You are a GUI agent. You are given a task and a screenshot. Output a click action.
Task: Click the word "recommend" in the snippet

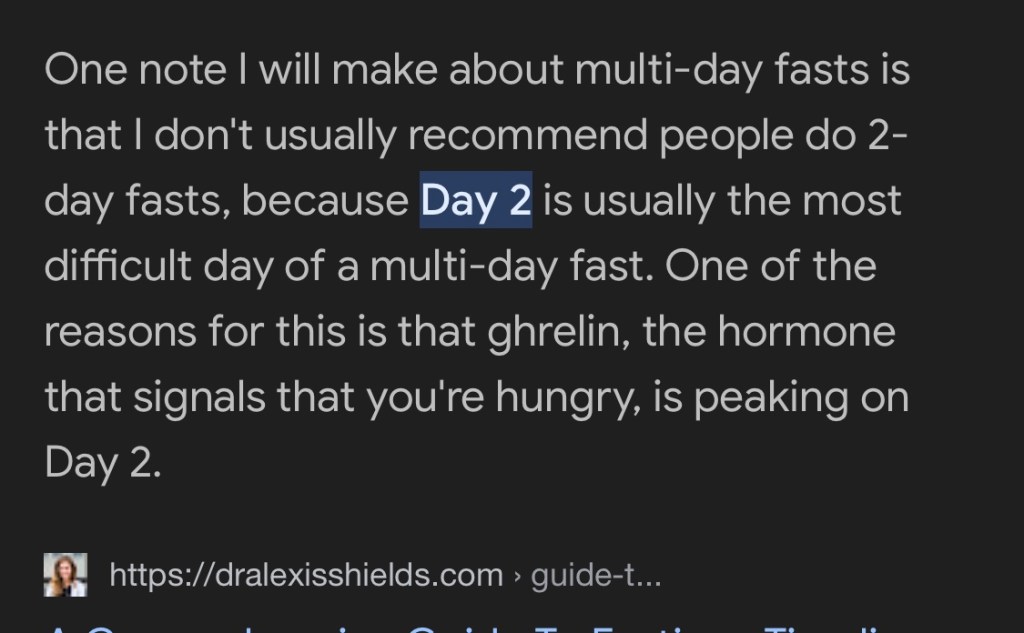527,136
